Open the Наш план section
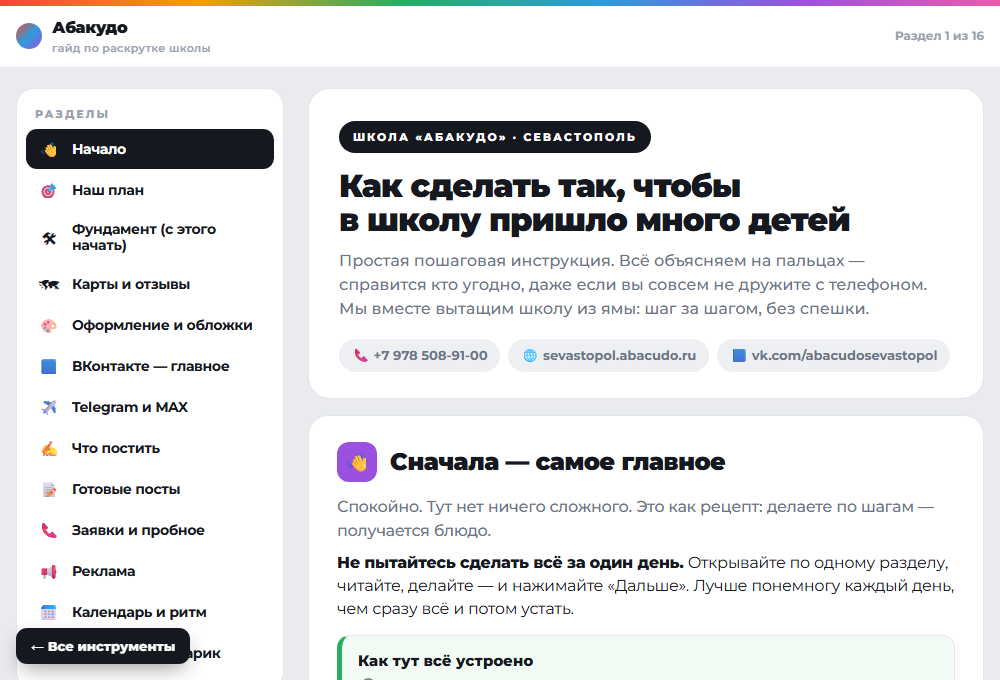 tap(150, 190)
